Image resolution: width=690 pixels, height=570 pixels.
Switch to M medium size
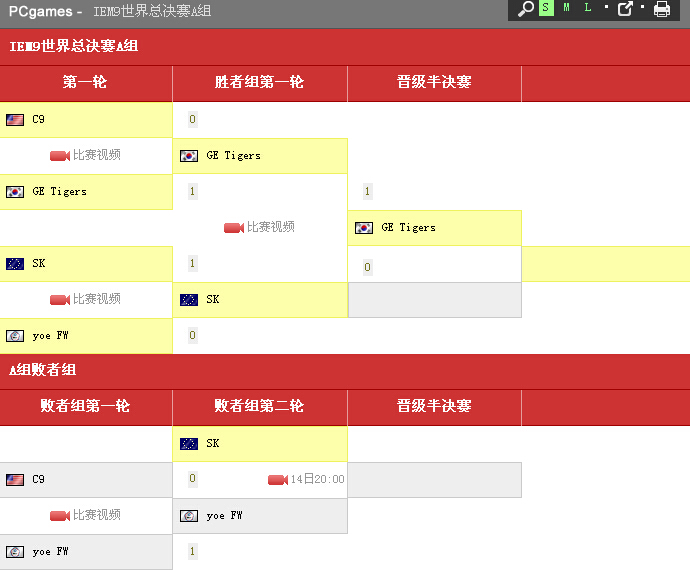tap(567, 8)
